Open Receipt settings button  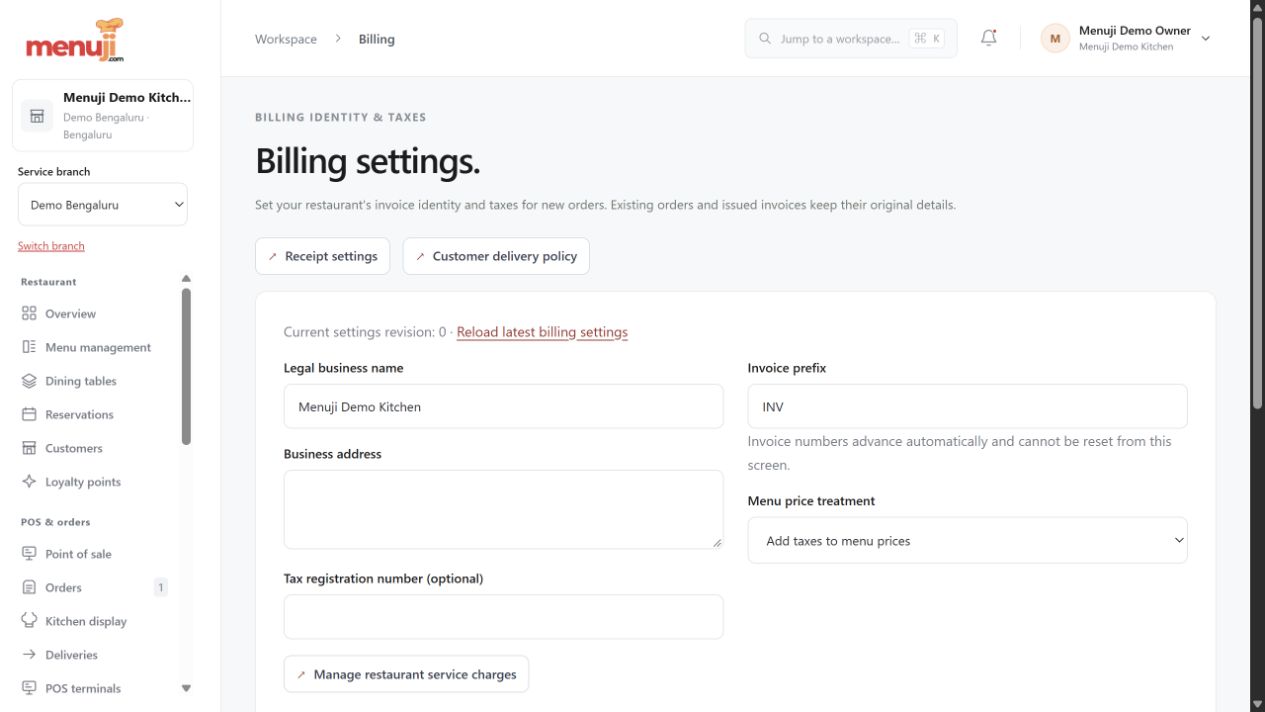322,256
